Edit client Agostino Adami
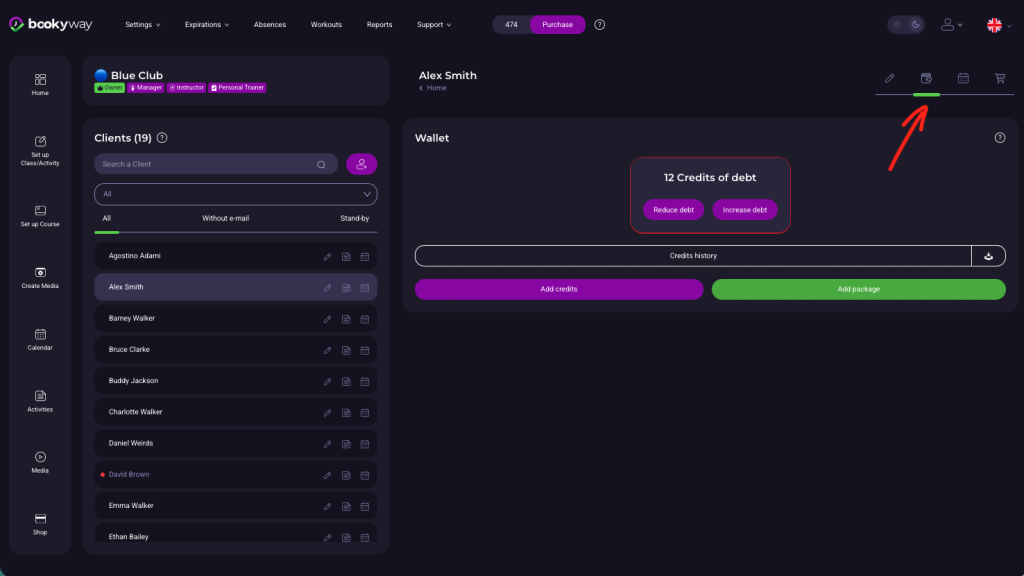Image resolution: width=1024 pixels, height=576 pixels. [x=327, y=257]
